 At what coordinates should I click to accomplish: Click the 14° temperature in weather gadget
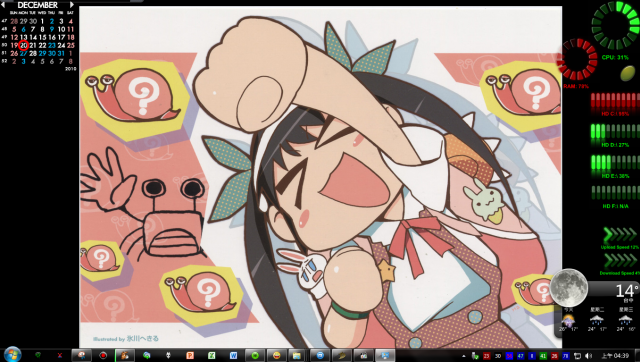(627, 291)
